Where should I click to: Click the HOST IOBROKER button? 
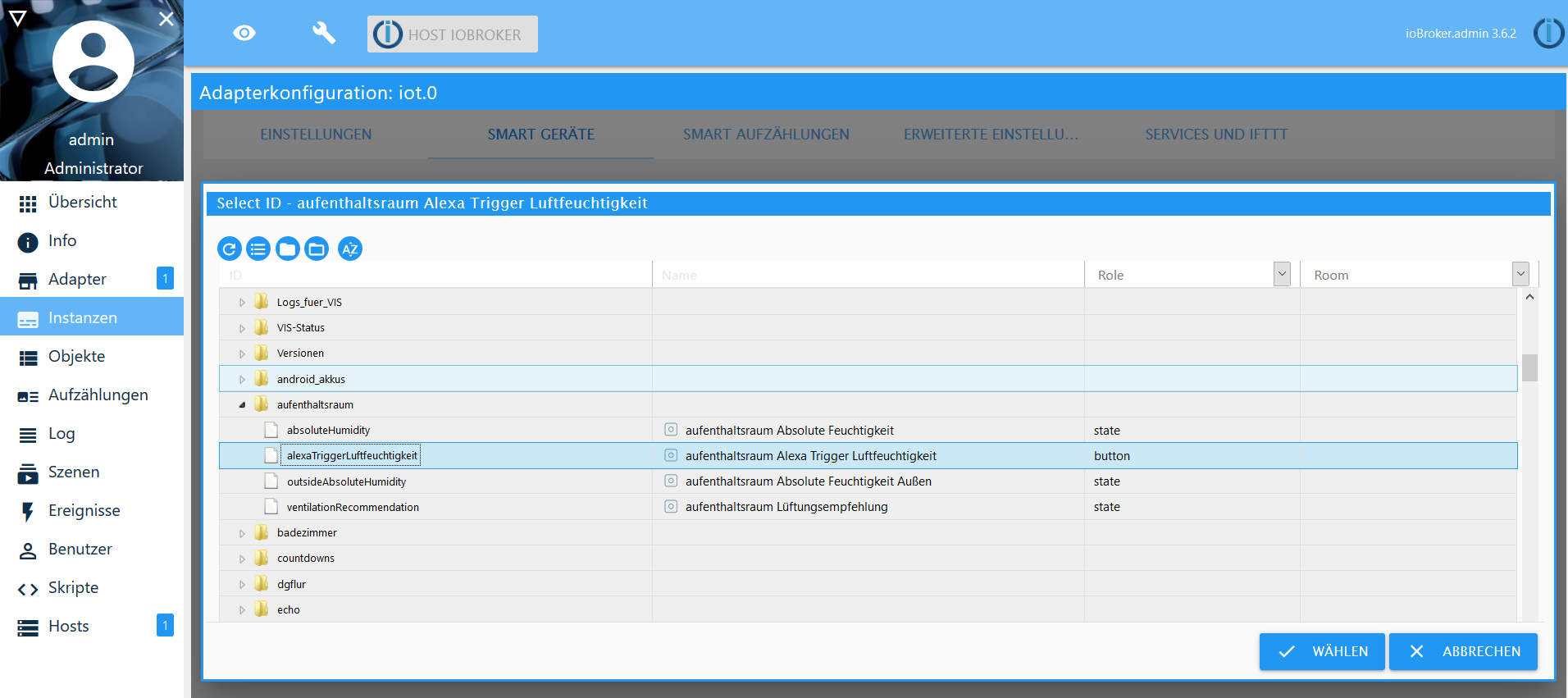click(453, 34)
